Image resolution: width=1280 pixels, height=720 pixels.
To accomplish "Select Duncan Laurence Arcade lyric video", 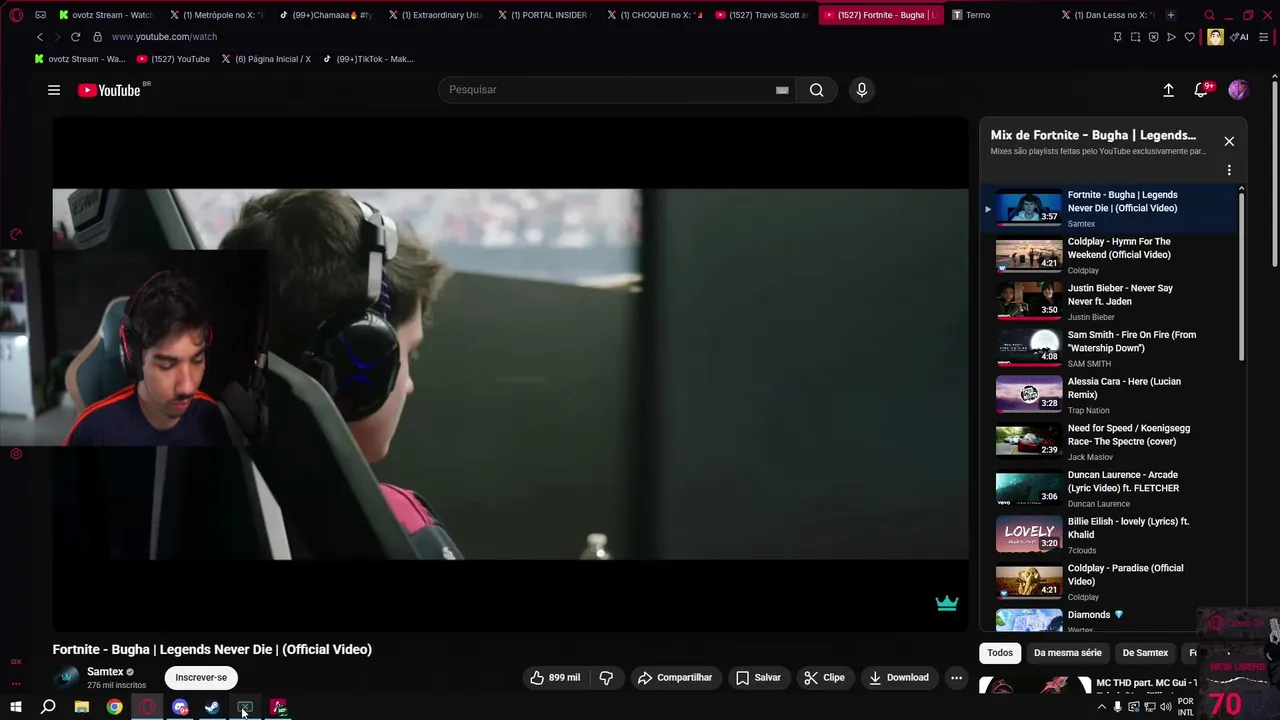I will 1110,488.
